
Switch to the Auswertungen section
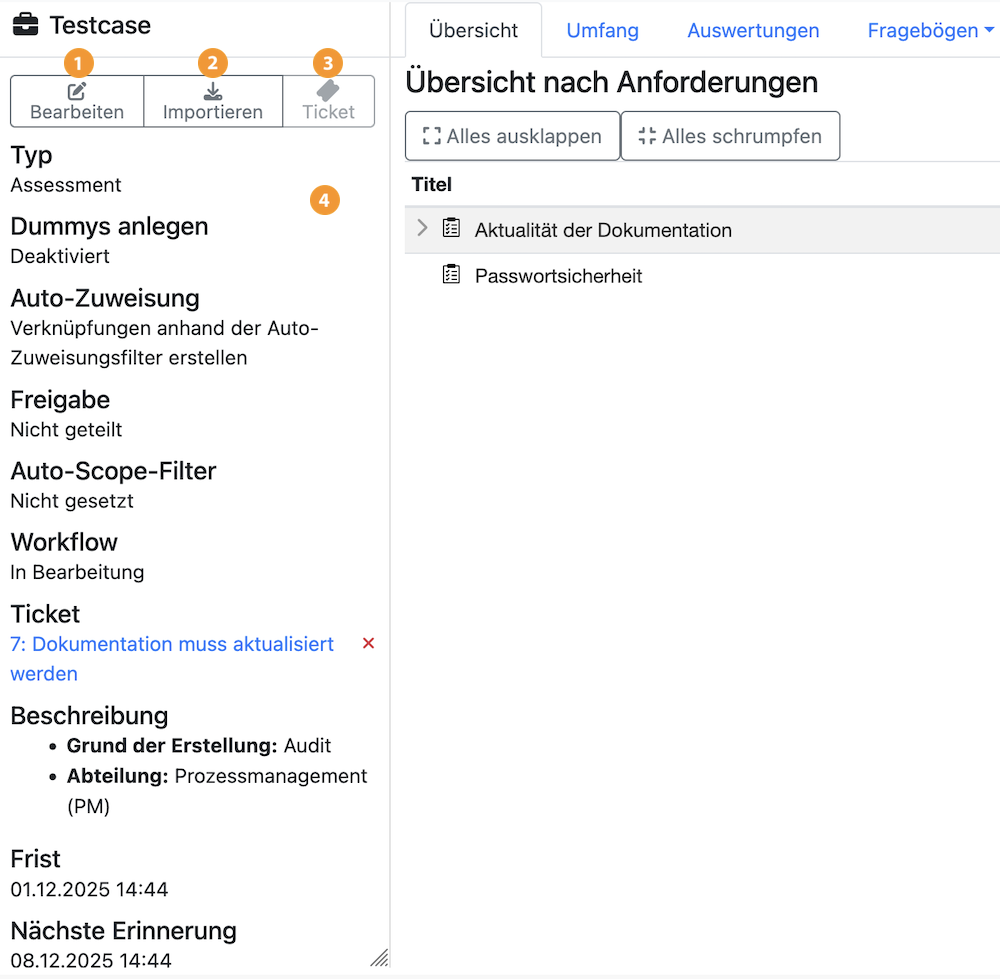pos(753,30)
